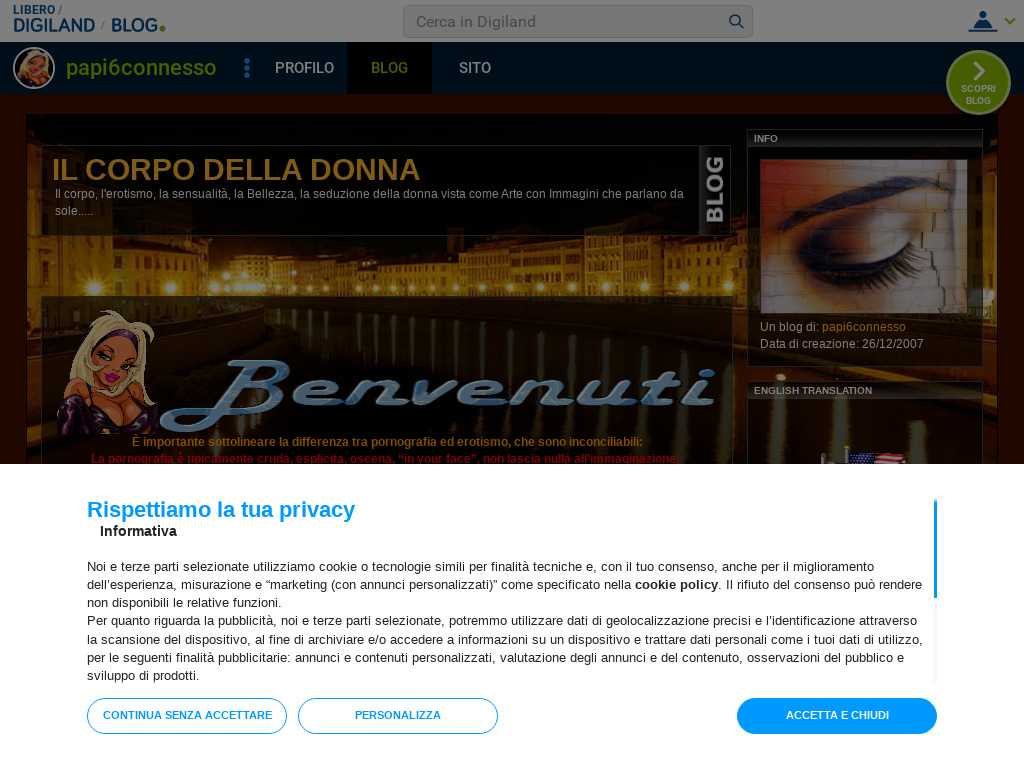Open the cookie policy link

676,584
